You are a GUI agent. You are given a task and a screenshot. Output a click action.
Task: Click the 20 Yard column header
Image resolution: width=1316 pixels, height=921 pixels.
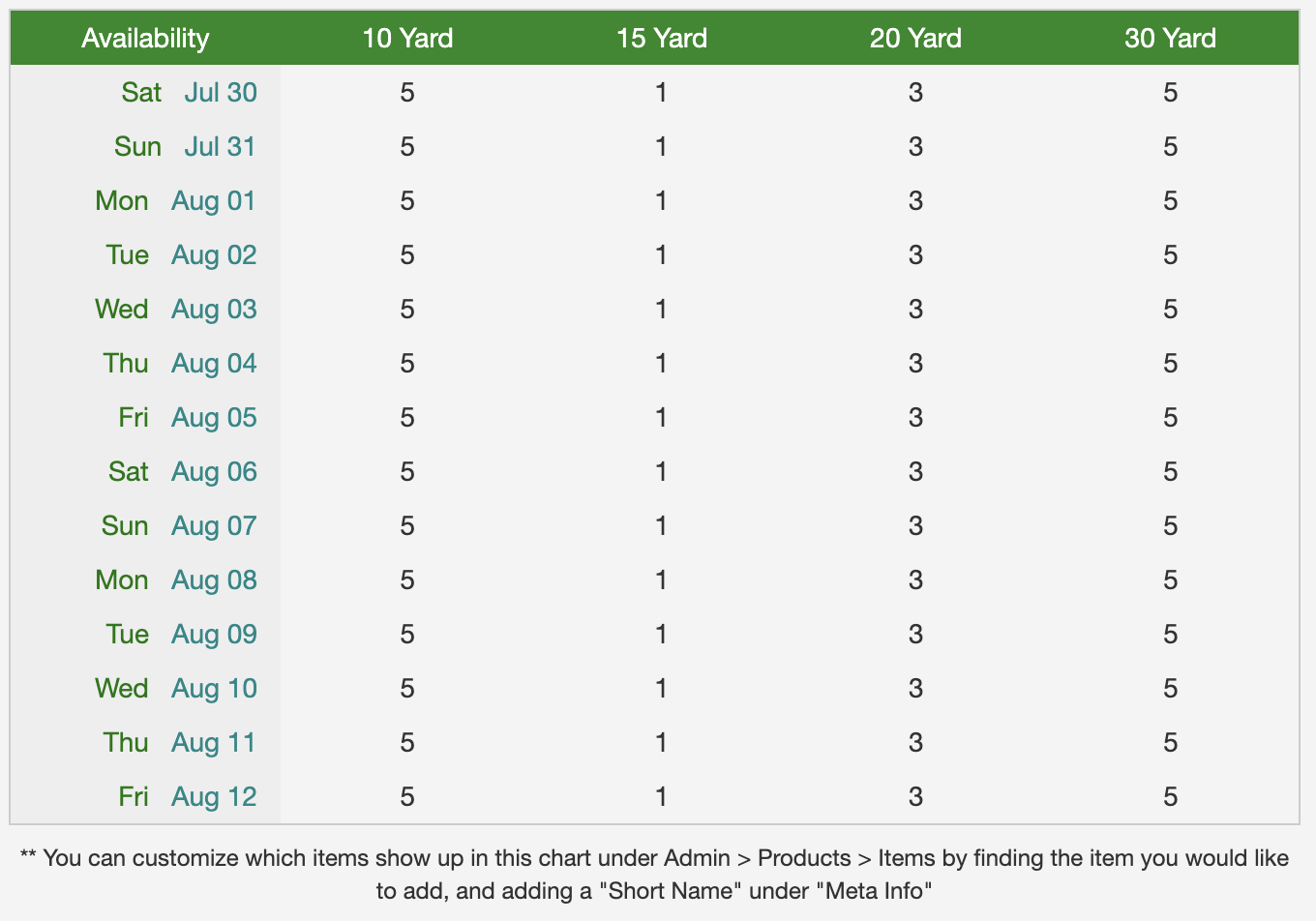[x=915, y=39]
